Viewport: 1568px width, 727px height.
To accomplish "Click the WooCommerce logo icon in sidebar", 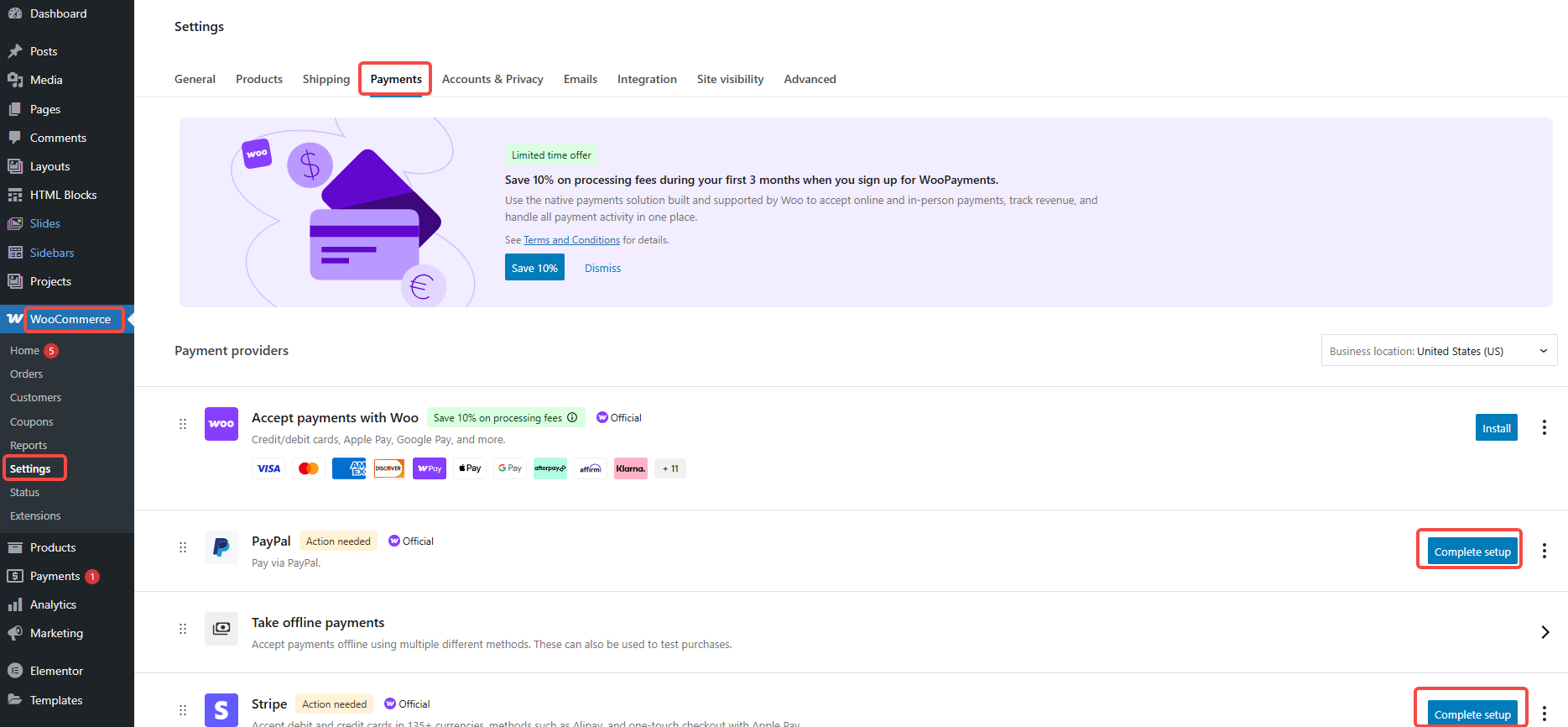I will click(15, 319).
